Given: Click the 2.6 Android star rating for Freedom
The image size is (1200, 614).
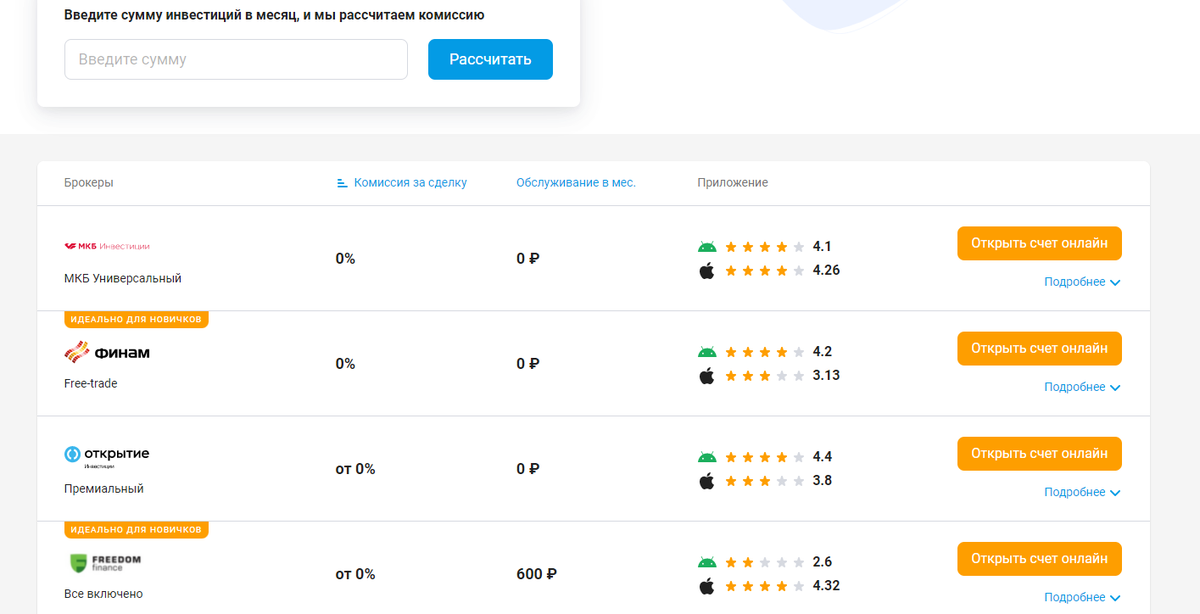Looking at the screenshot, I should (x=764, y=562).
